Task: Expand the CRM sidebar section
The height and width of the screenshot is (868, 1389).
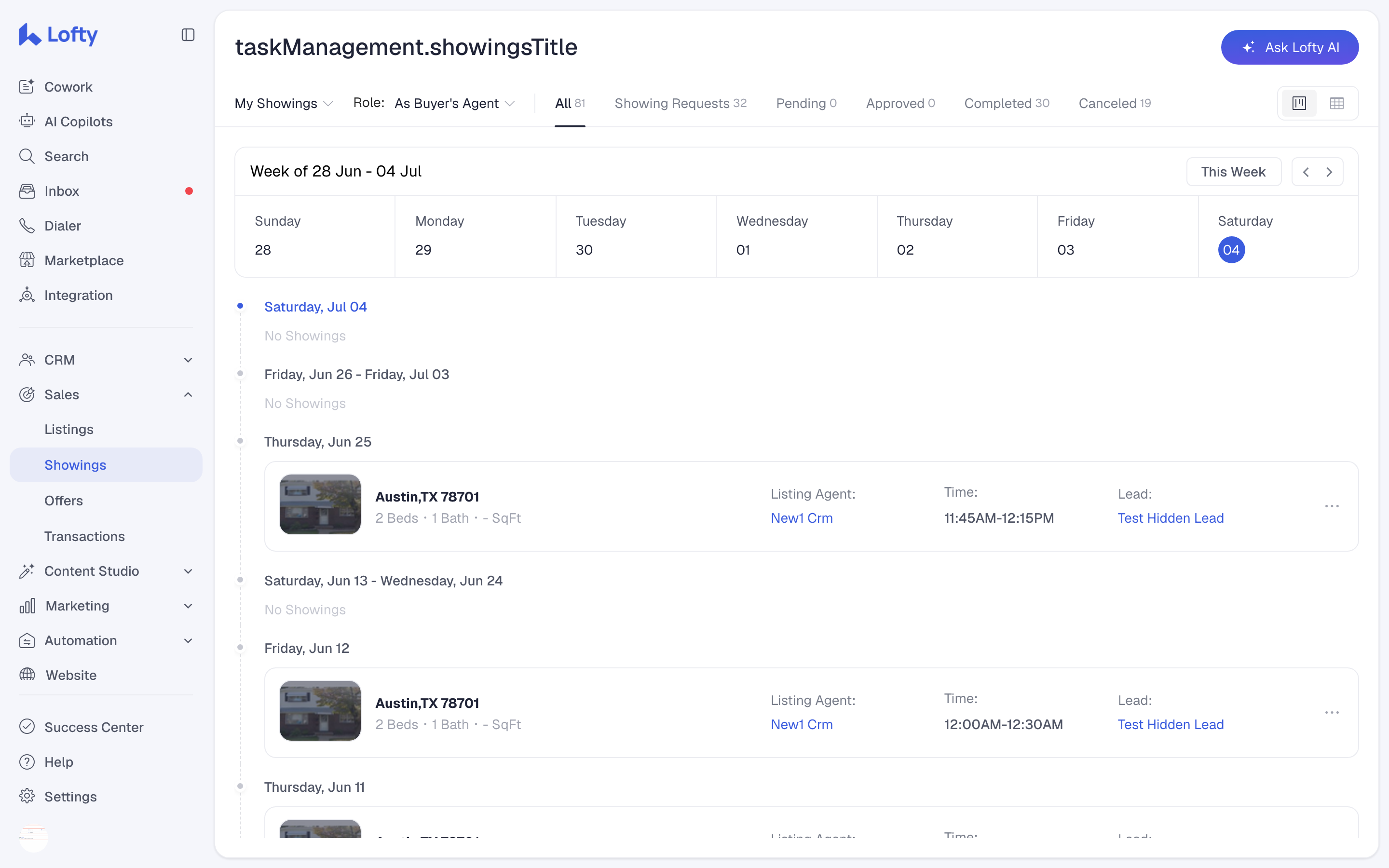Action: [106, 360]
